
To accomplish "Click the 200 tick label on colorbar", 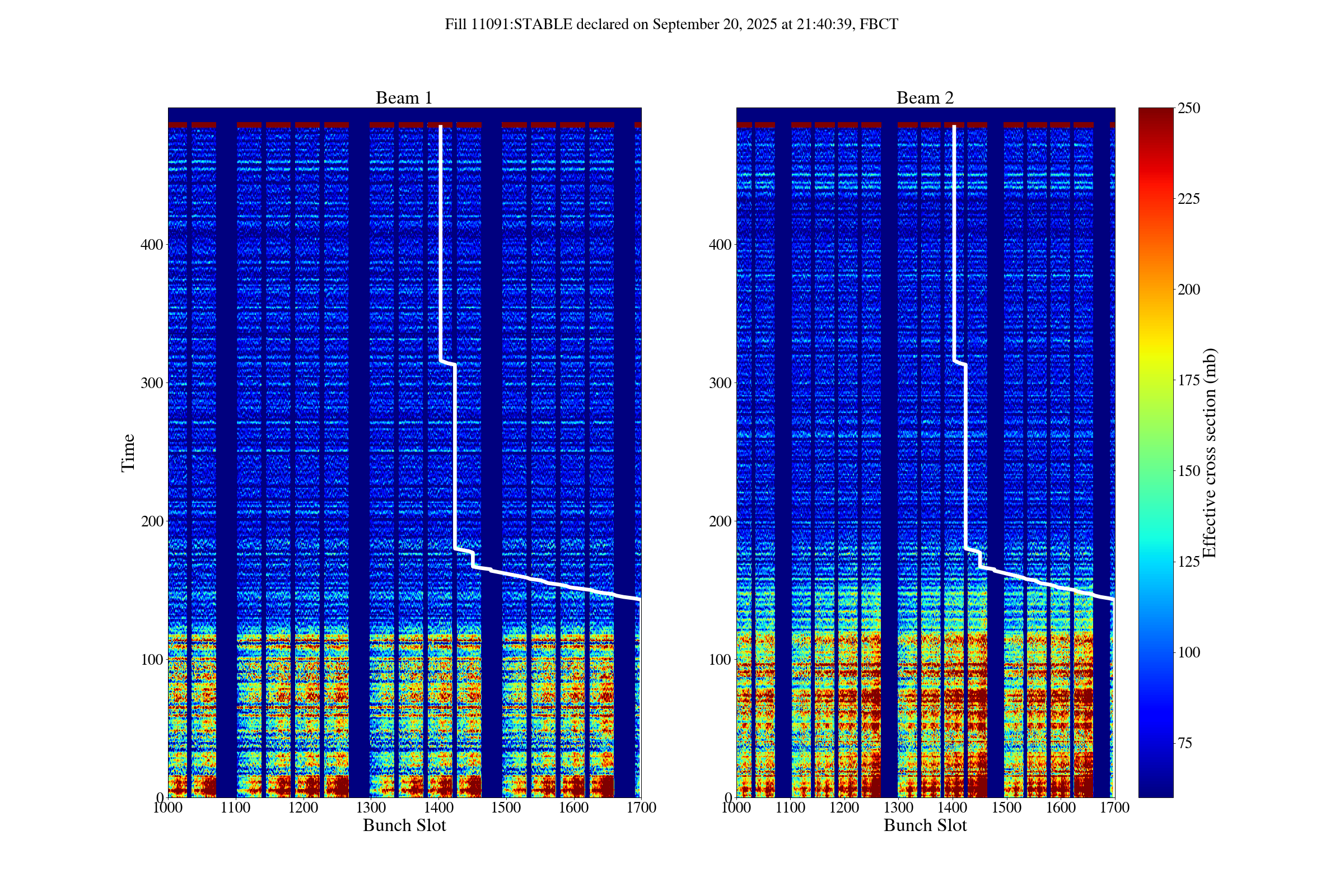I will coord(1188,289).
